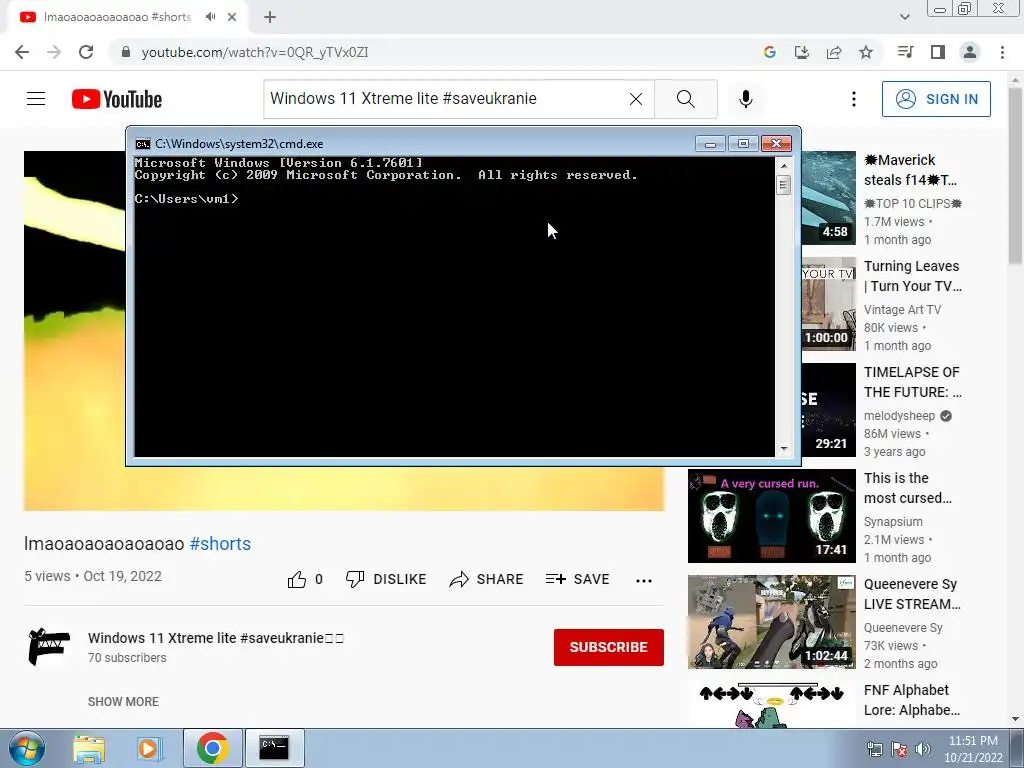
Task: Click cmd window scrollbar thumb
Action: point(784,185)
